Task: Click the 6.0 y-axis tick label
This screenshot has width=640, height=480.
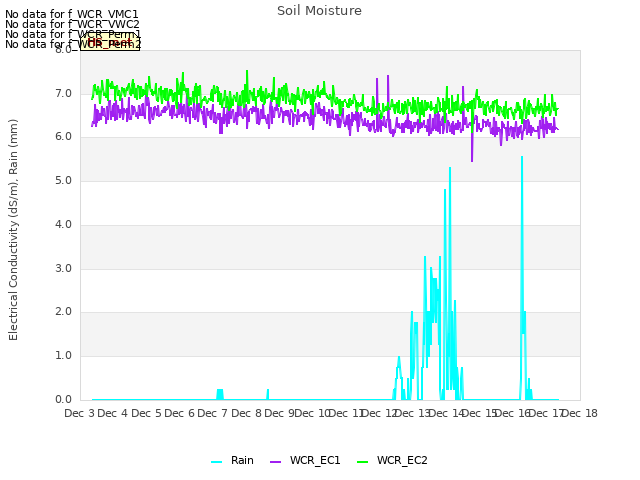Action: click(x=63, y=137)
